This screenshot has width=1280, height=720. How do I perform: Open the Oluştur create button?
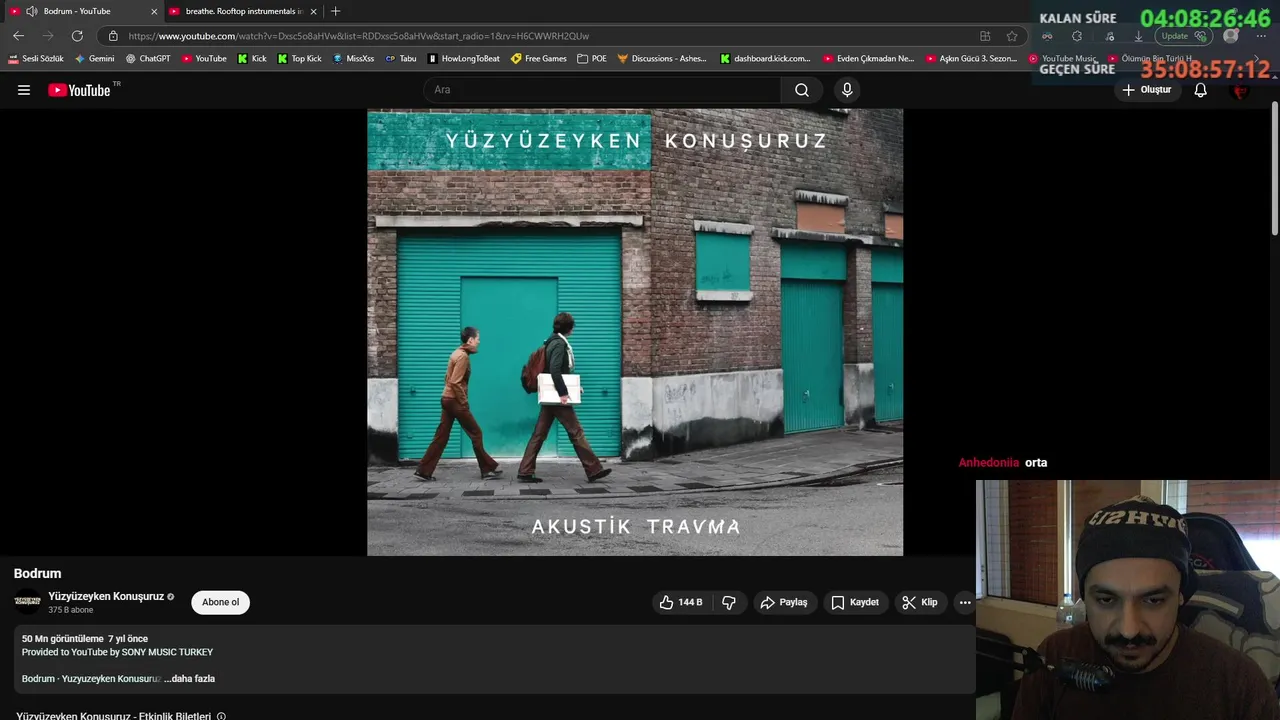1147,90
